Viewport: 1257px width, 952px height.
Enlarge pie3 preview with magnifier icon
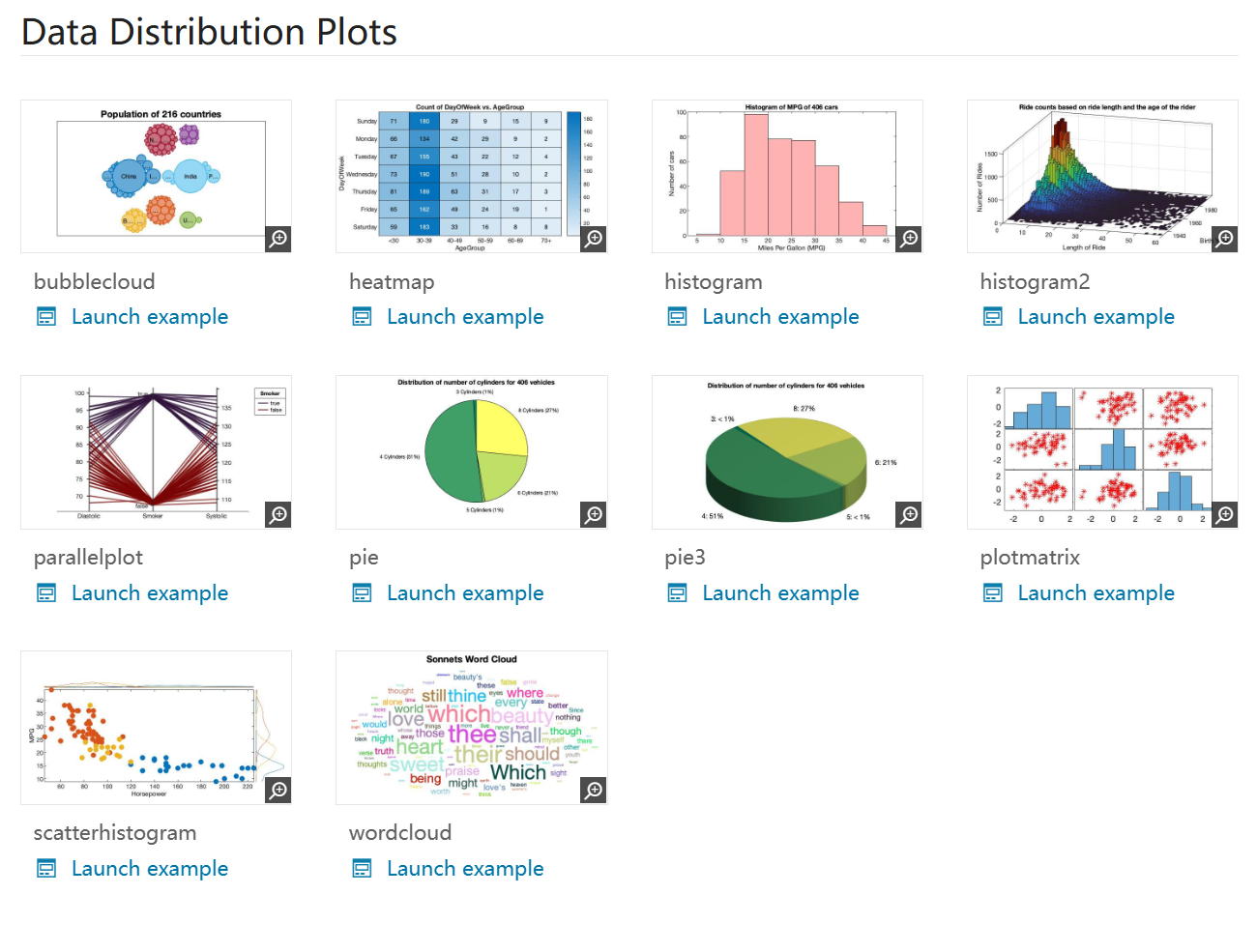pos(909,514)
